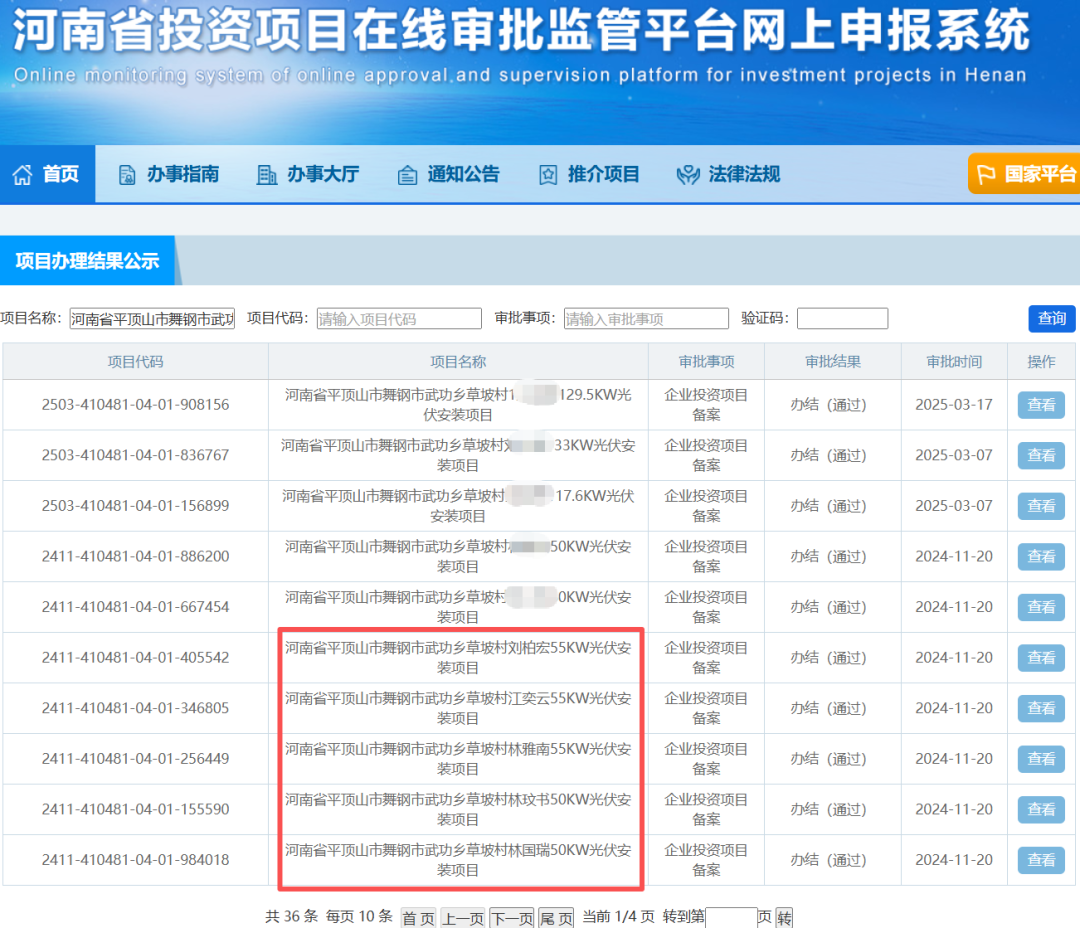Open the 通知公告 menu item
The height and width of the screenshot is (928, 1080).
tap(463, 174)
